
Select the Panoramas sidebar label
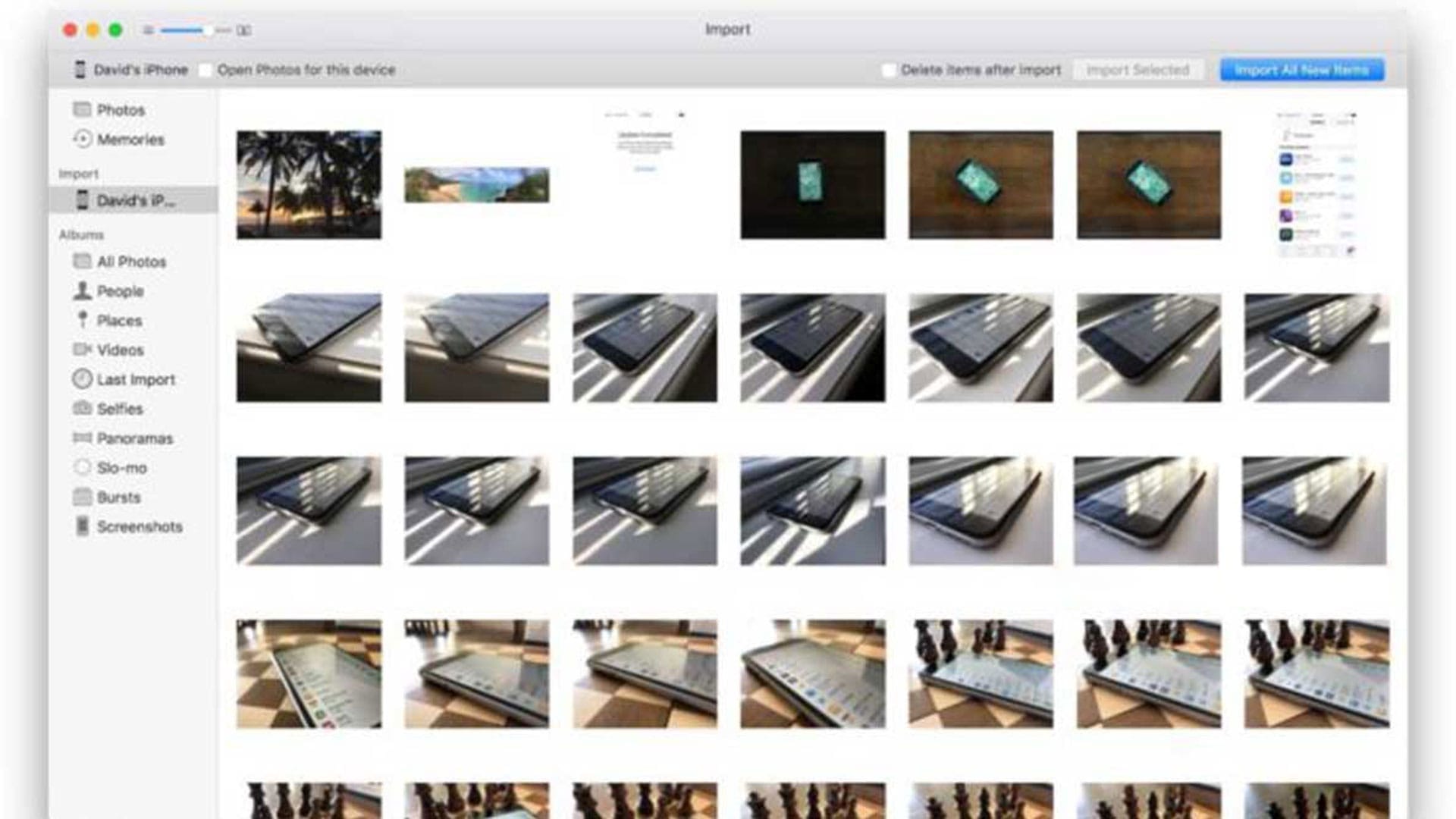[135, 438]
